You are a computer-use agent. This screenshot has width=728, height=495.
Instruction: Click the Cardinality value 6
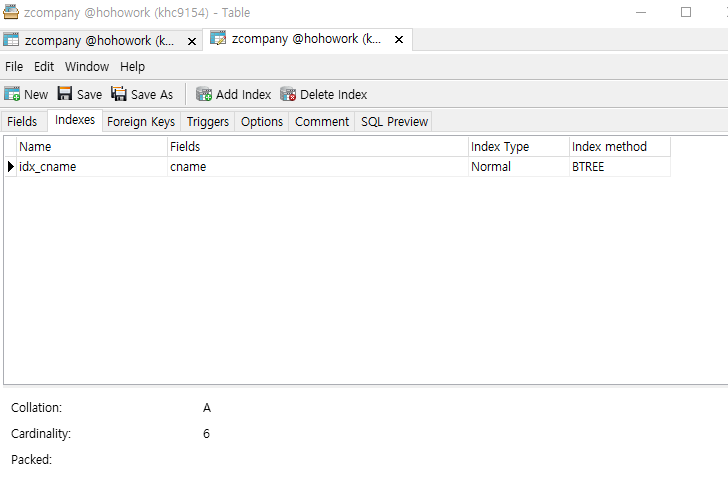pyautogui.click(x=207, y=434)
